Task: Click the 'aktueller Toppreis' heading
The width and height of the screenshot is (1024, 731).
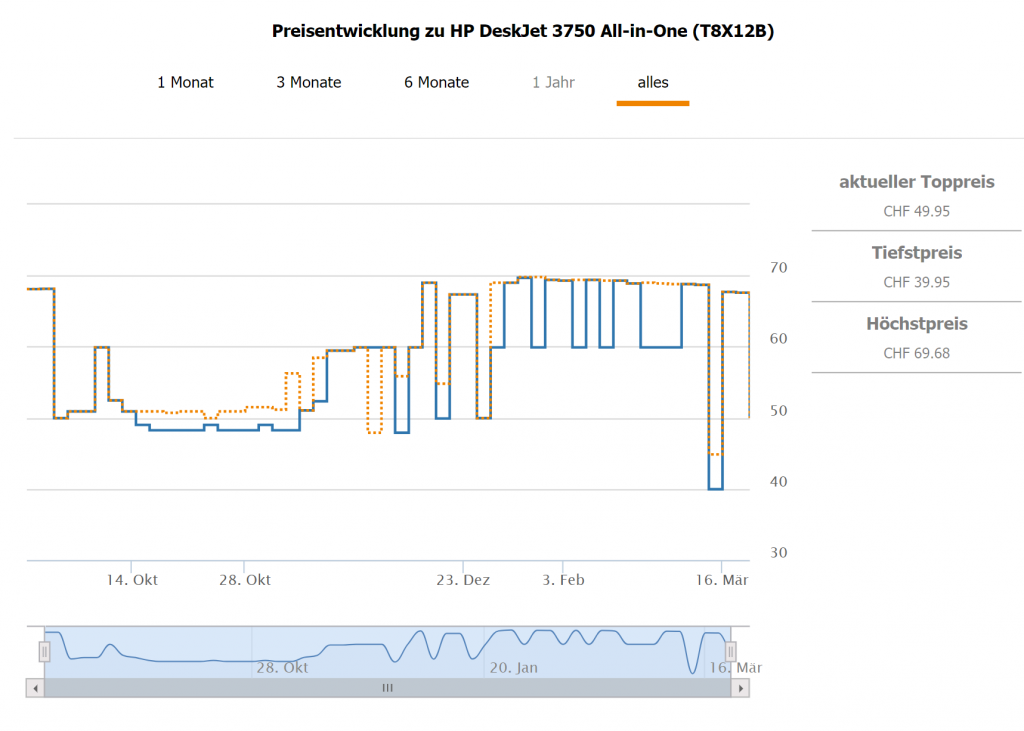Action: [x=917, y=182]
